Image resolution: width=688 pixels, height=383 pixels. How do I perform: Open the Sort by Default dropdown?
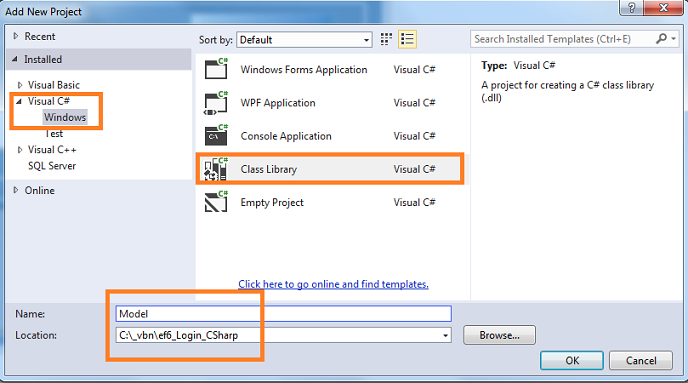(304, 40)
